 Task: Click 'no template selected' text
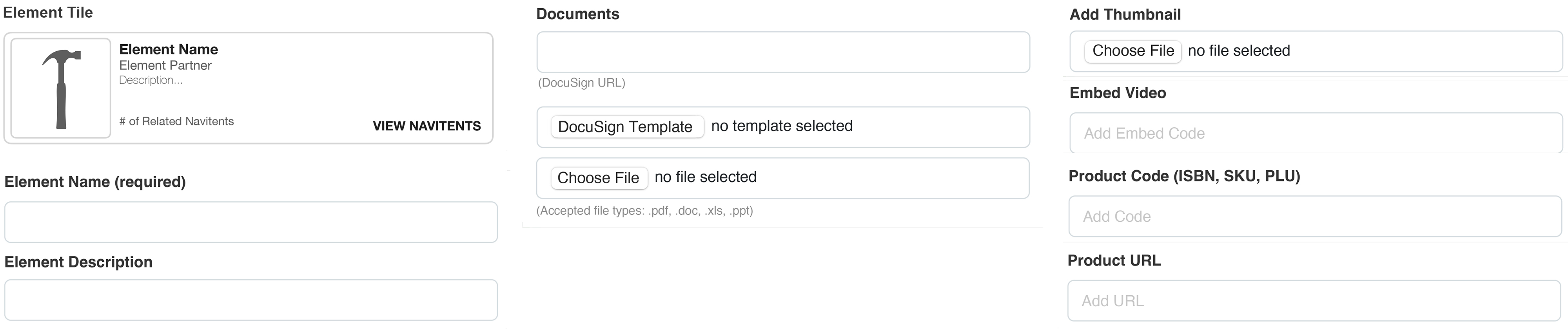[x=782, y=126]
